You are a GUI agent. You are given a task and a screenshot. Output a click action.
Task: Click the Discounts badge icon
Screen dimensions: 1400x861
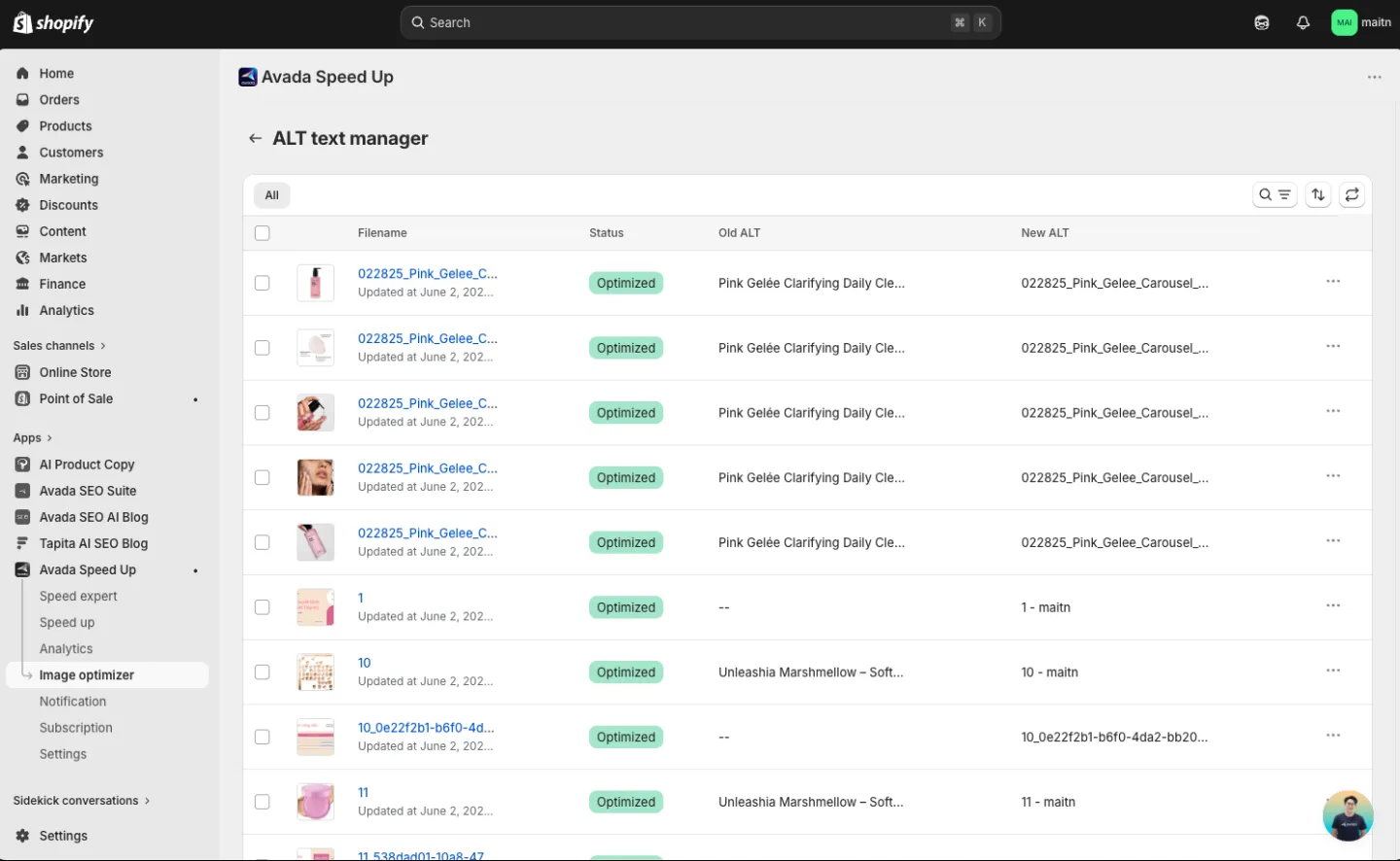pyautogui.click(x=22, y=205)
